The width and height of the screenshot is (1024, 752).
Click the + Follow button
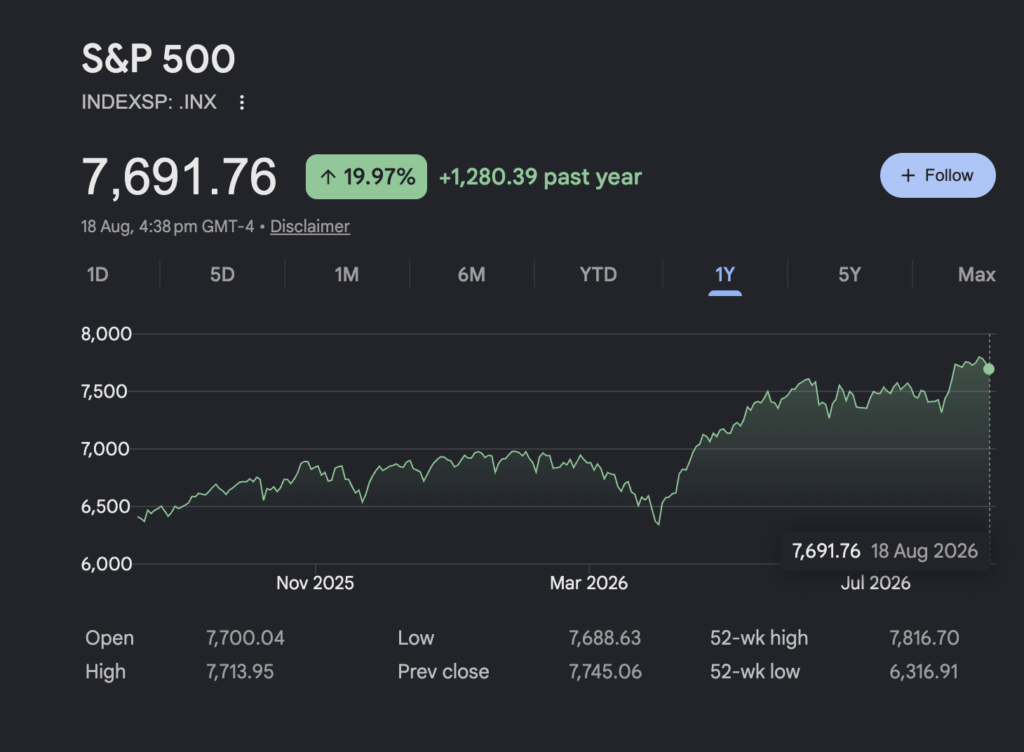938,176
